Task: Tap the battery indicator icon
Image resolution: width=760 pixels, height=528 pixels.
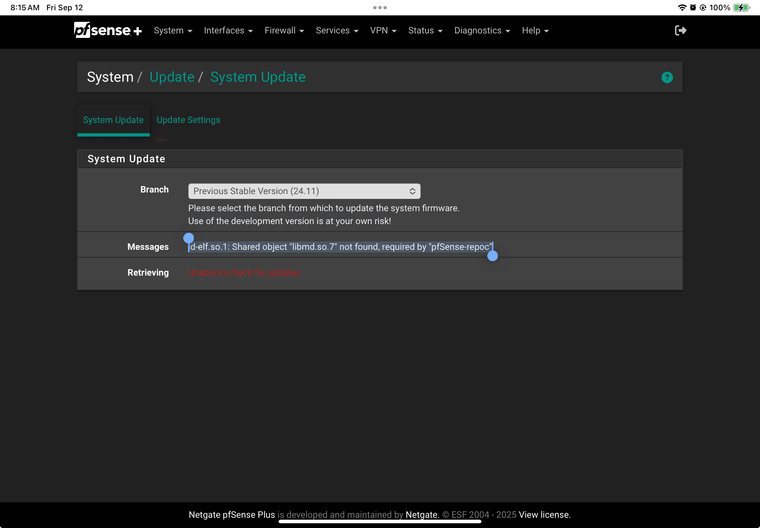Action: pos(741,7)
